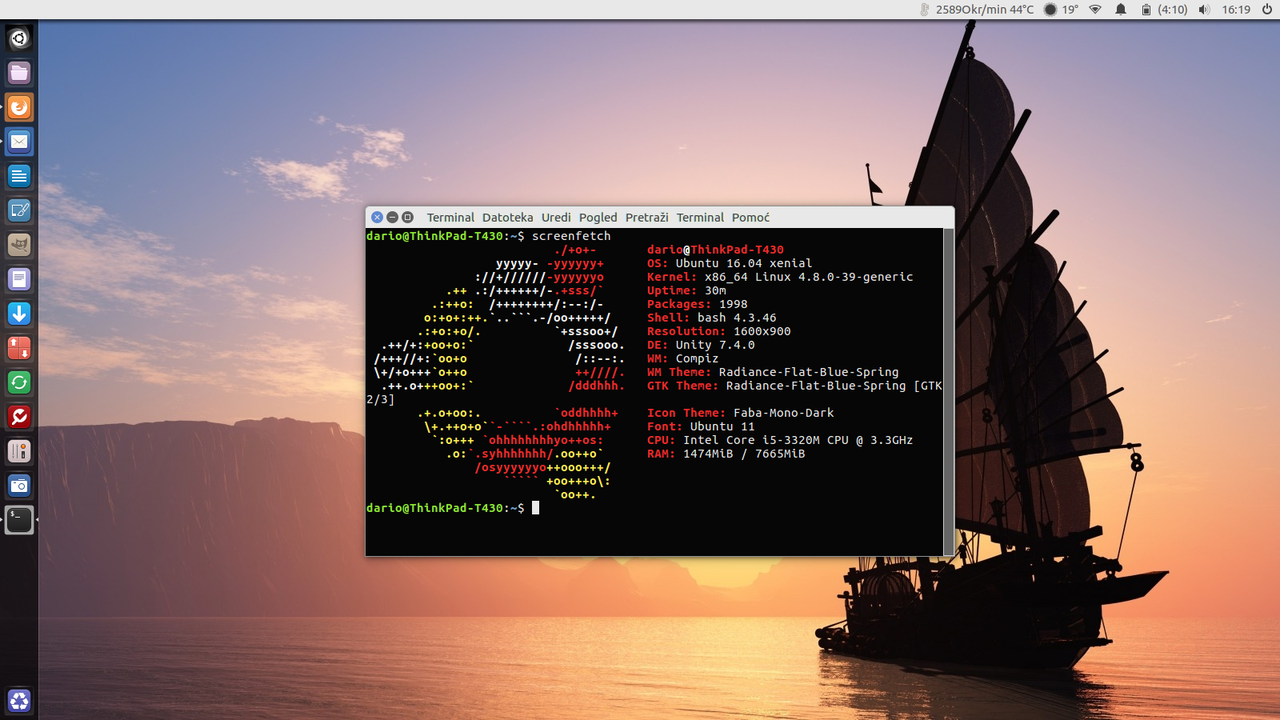Click the terminal window scrollbar
1280x720 pixels.
click(x=948, y=391)
